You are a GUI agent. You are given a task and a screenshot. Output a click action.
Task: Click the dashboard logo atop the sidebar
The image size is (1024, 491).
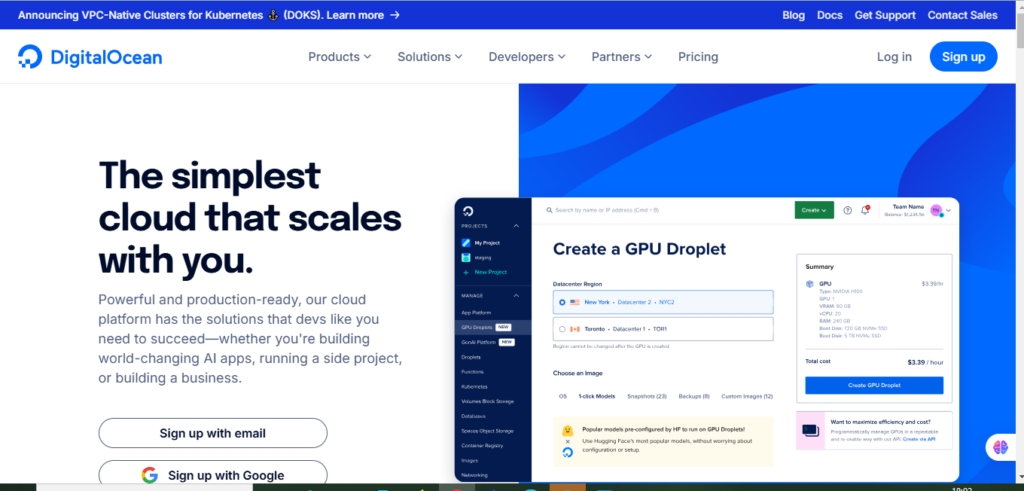(x=466, y=211)
